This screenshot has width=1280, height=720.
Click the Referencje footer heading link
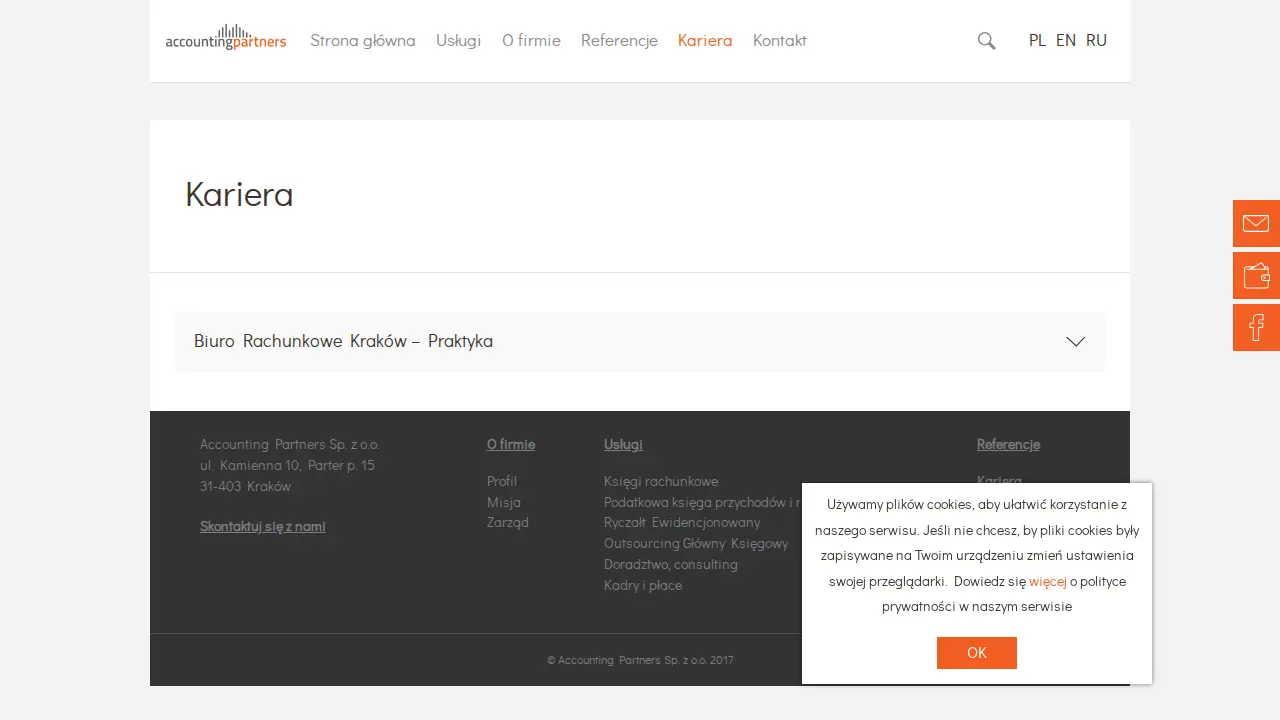pos(1008,444)
